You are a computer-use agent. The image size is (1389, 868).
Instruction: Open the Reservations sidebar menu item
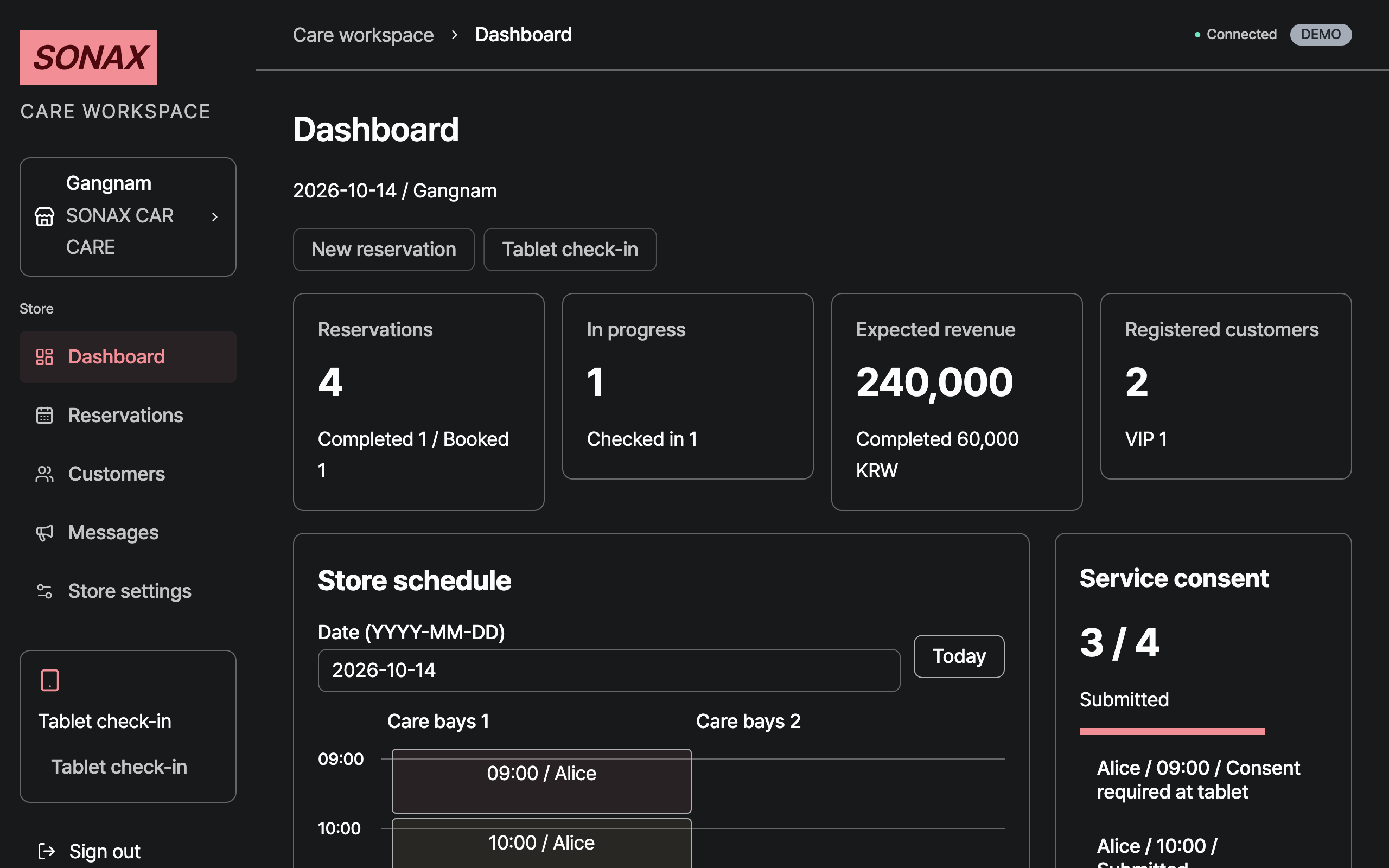click(x=128, y=415)
